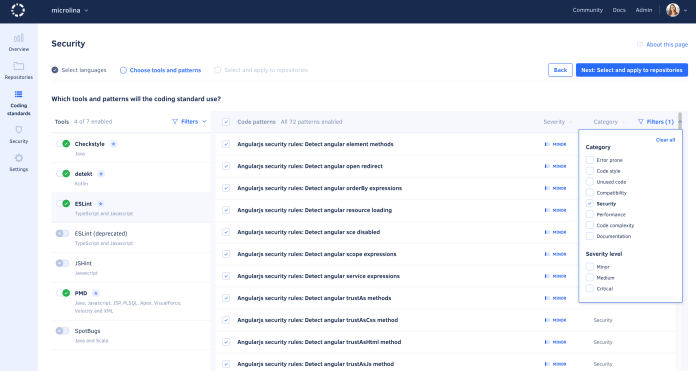The image size is (696, 371).
Task: Click severity icon for Detect angular trustAsCss method
Action: pos(547,320)
